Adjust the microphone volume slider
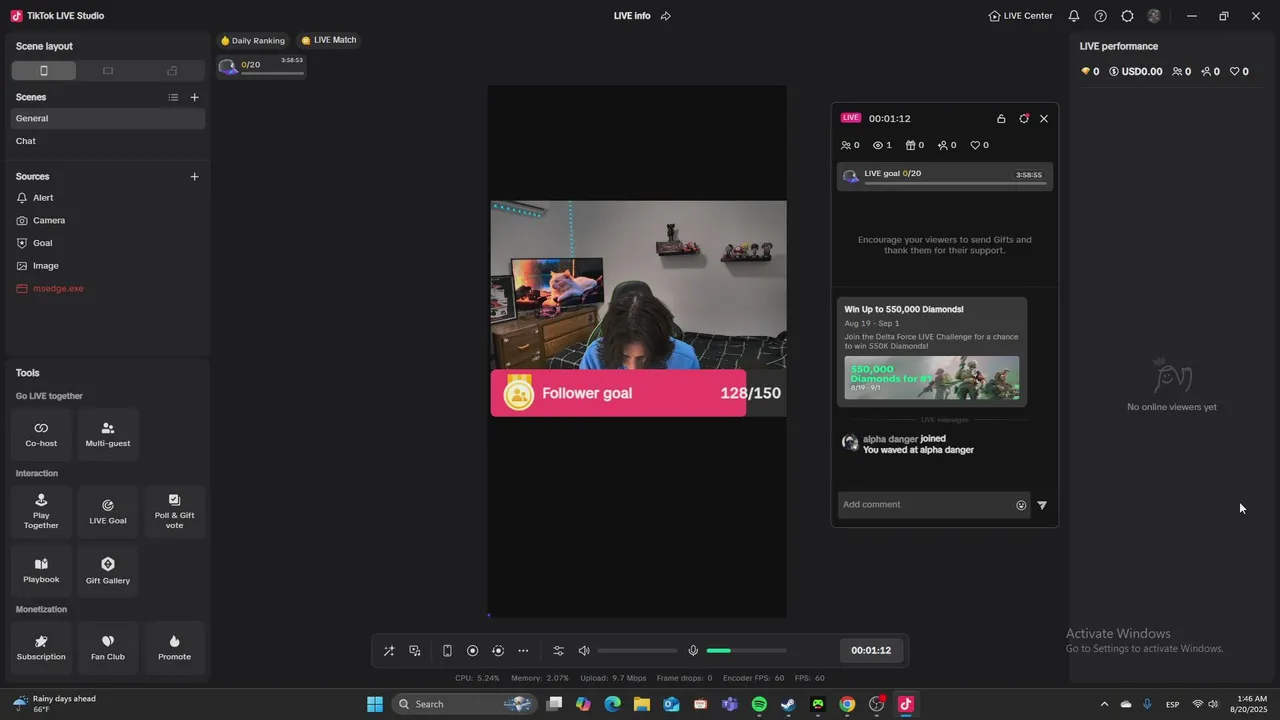This screenshot has width=1280, height=720. [x=746, y=651]
